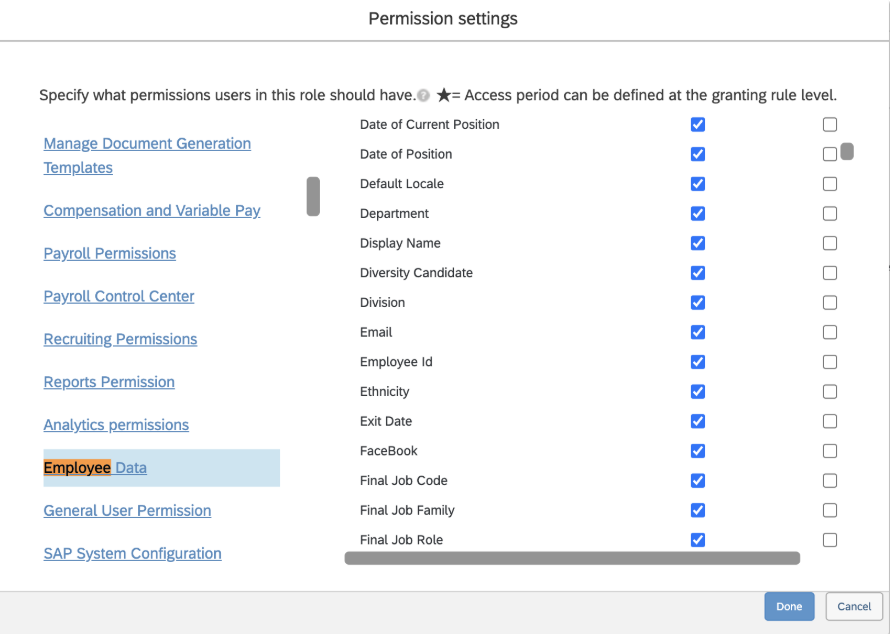
Task: Open Compensation and Variable Pay permissions
Action: point(152,211)
